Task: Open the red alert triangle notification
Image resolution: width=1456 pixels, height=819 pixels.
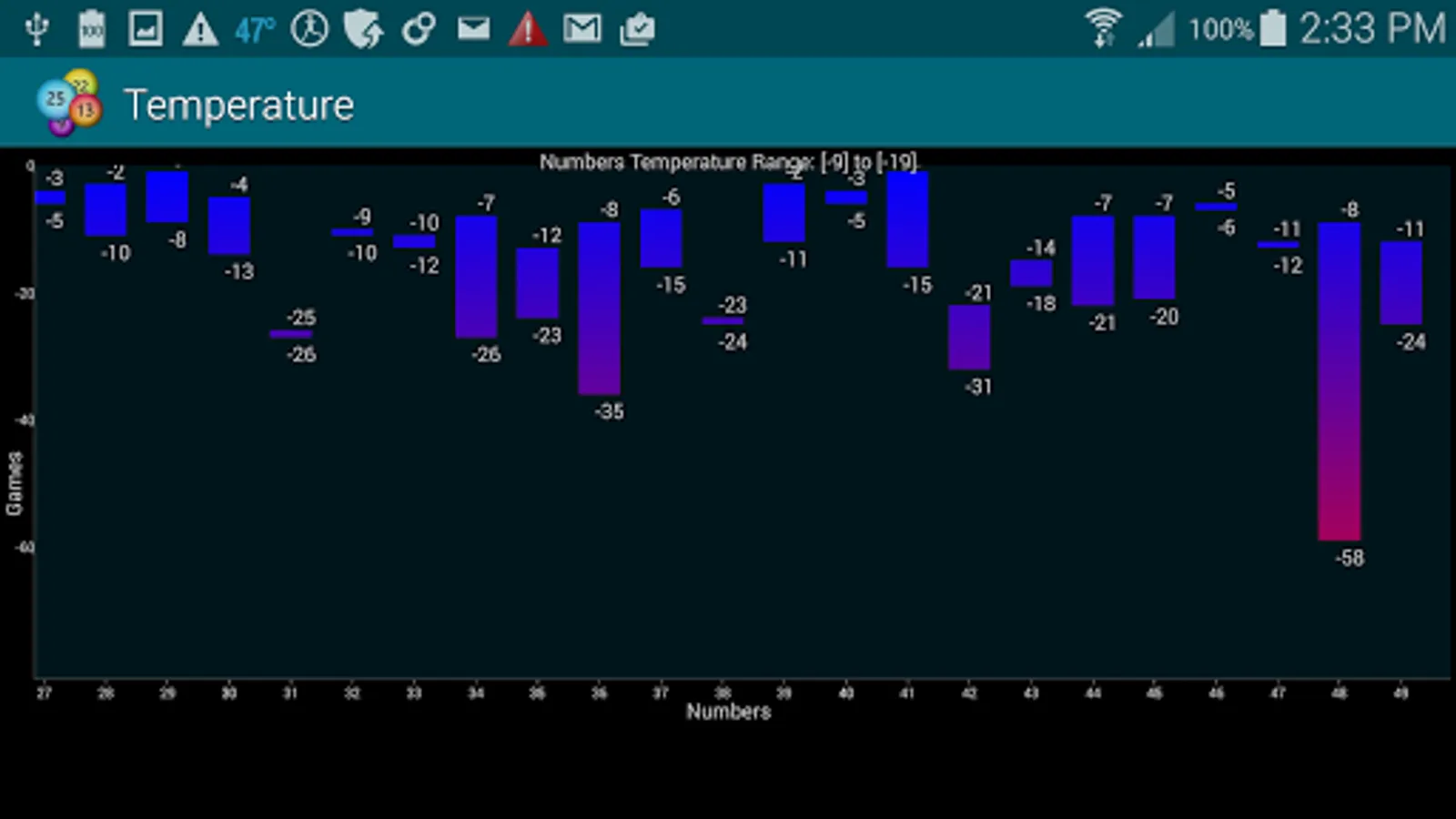Action: click(x=528, y=28)
